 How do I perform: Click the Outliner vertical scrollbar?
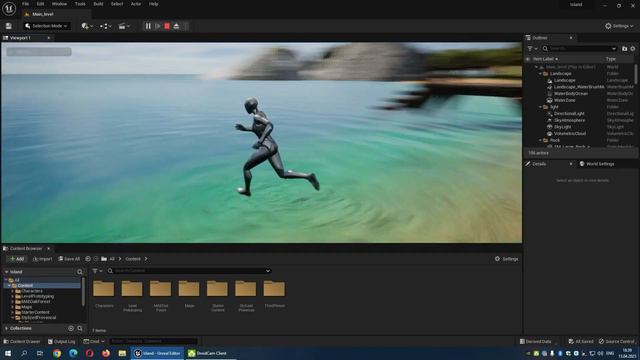coord(636,74)
